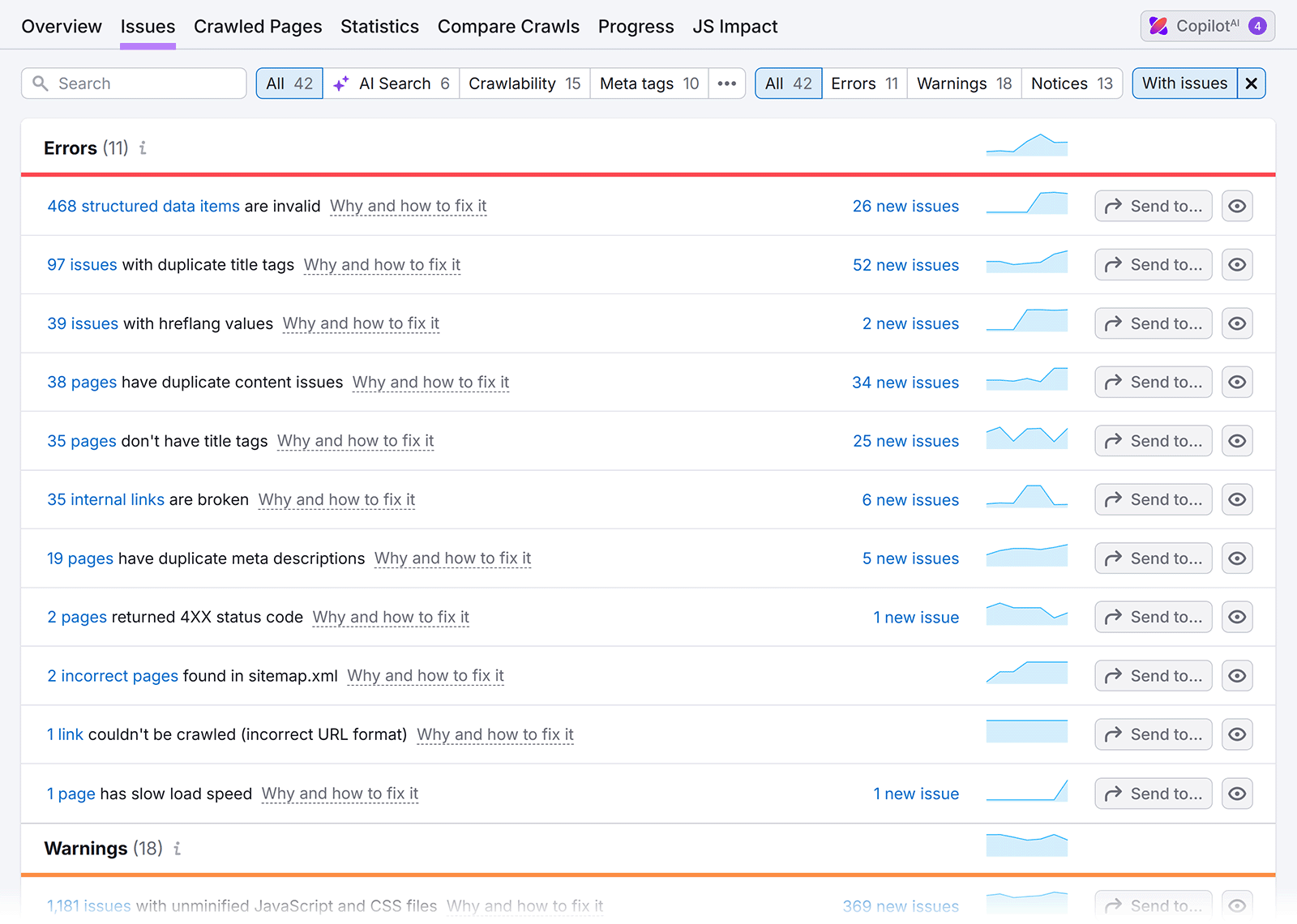View the 52 new issues for duplicate title tags

click(x=905, y=264)
